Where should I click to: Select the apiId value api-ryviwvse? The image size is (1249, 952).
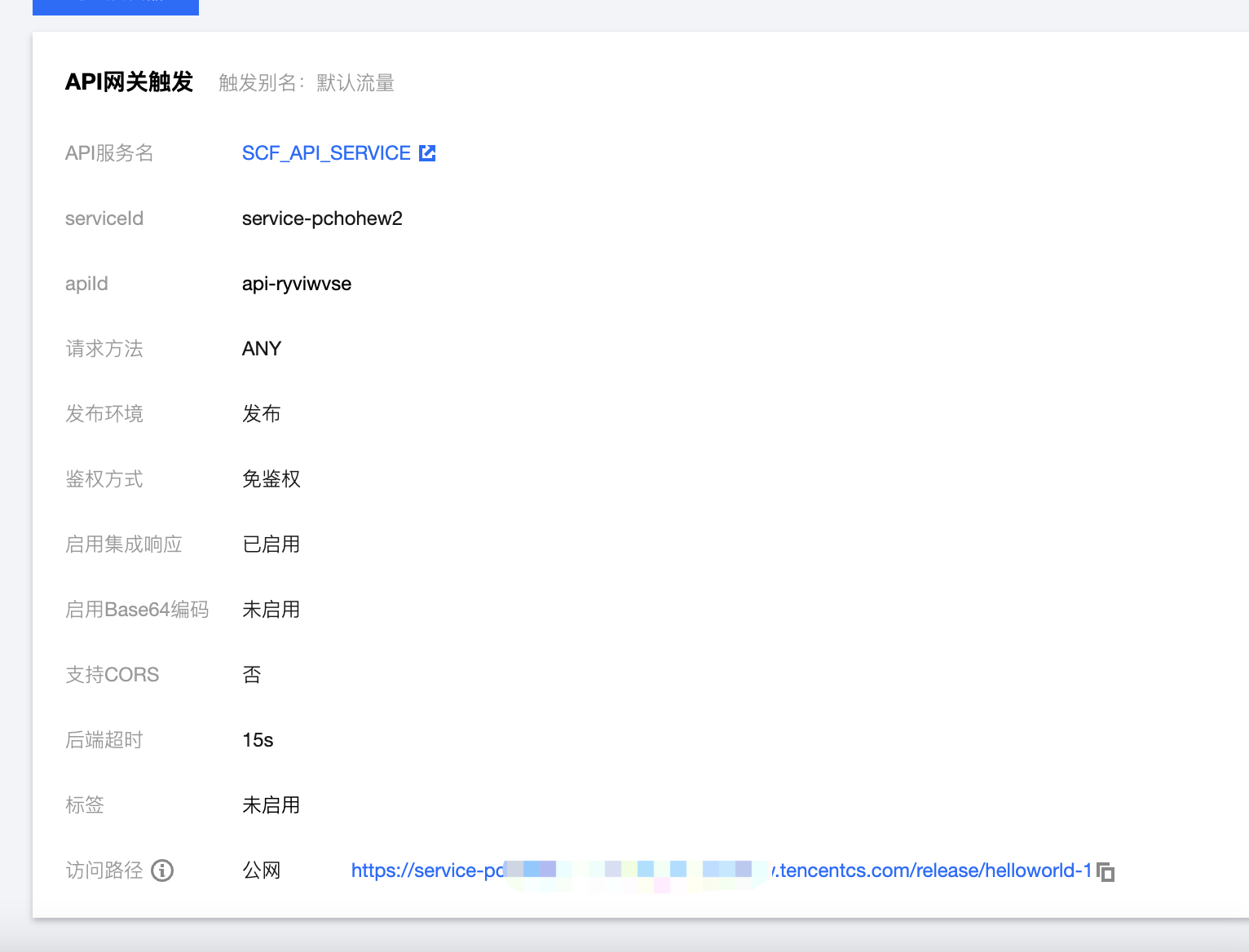(297, 284)
